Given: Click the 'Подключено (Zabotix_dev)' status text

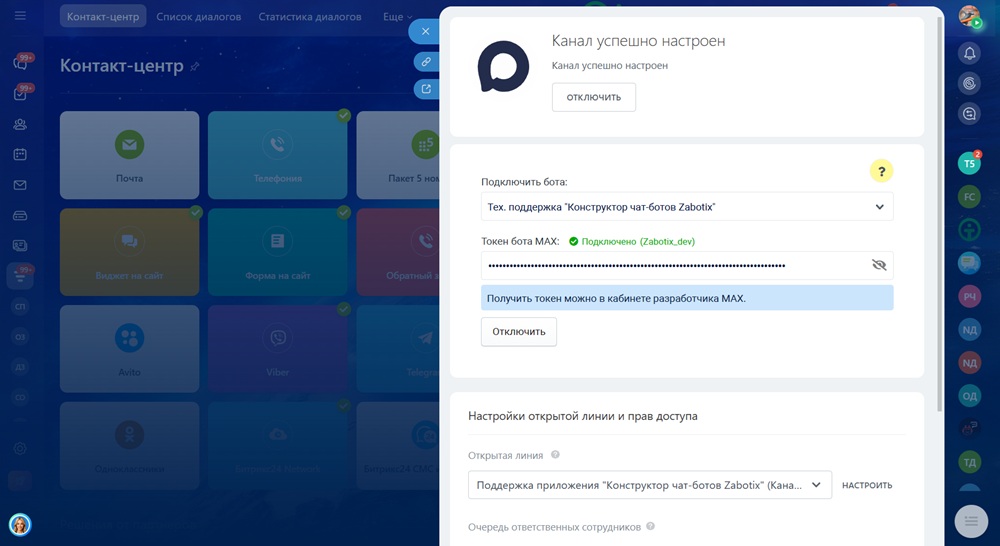Looking at the screenshot, I should (638, 242).
